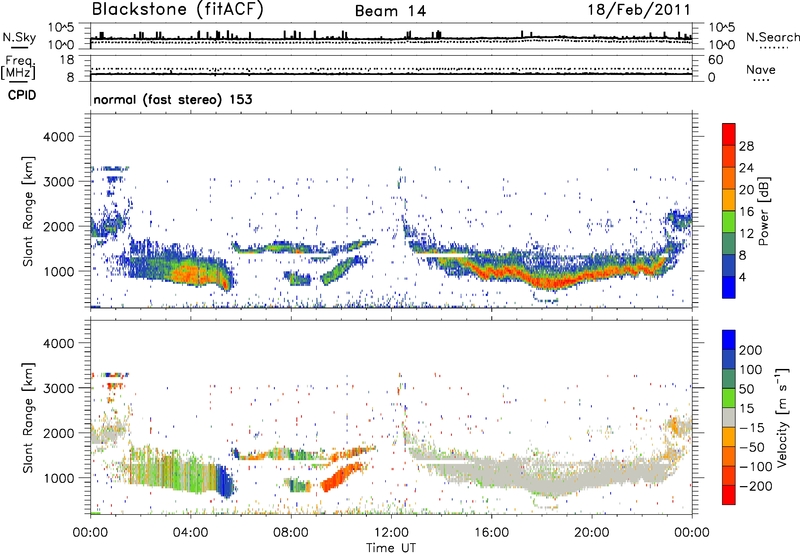The width and height of the screenshot is (800, 554).
Task: Click the "Time UT" axis title
Action: (x=391, y=548)
